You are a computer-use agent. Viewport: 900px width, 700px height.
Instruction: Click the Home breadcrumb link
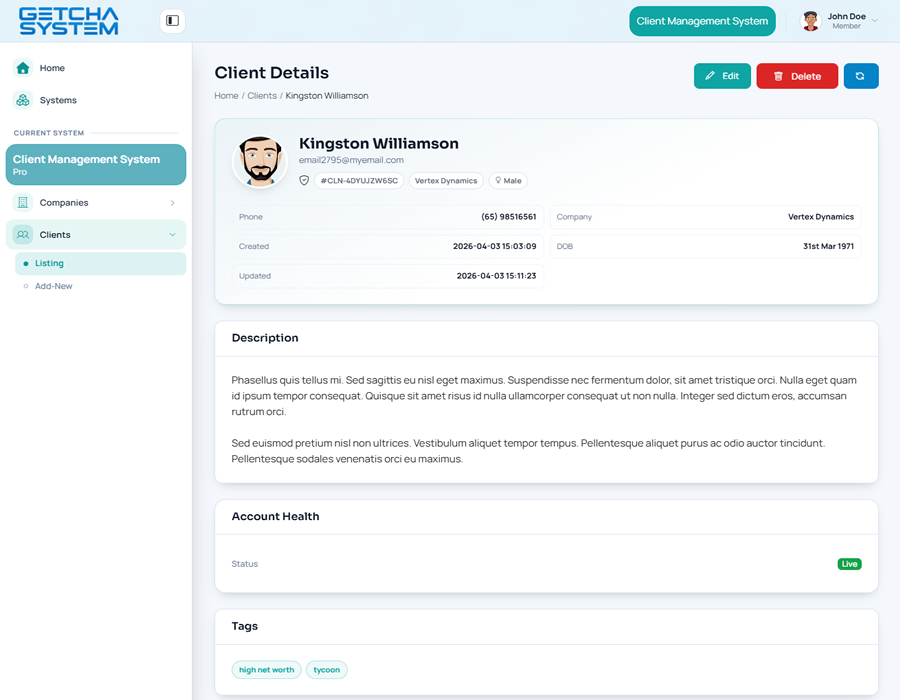pyautogui.click(x=226, y=96)
